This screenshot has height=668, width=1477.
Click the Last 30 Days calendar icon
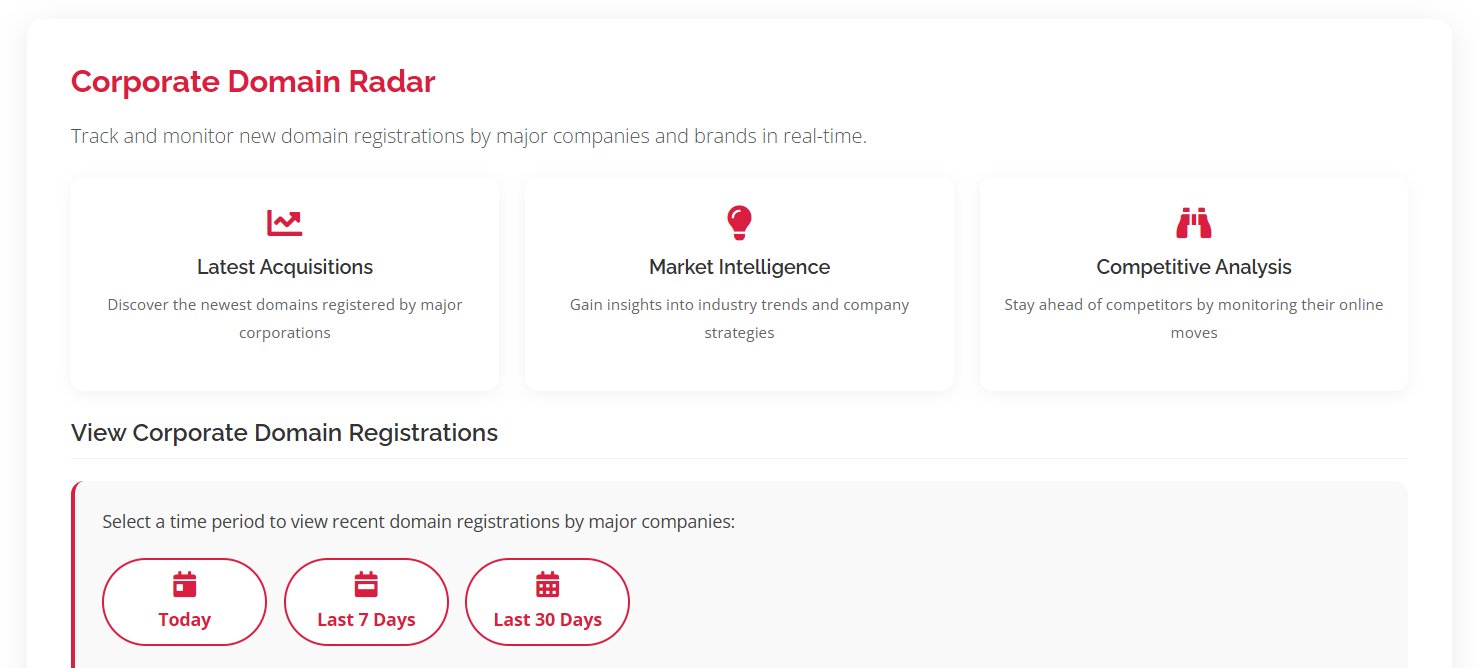point(547,584)
